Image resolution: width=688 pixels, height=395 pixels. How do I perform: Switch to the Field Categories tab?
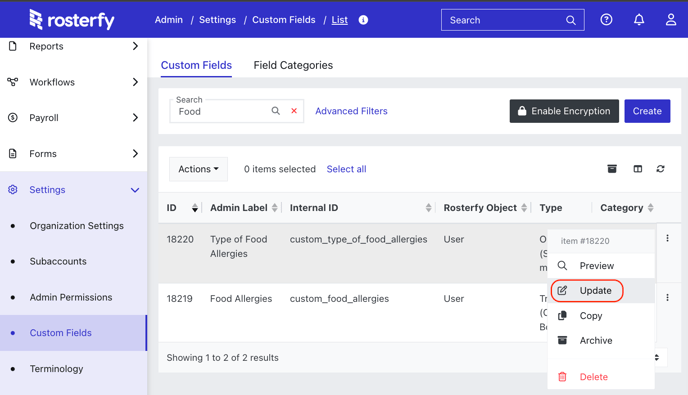[293, 65]
